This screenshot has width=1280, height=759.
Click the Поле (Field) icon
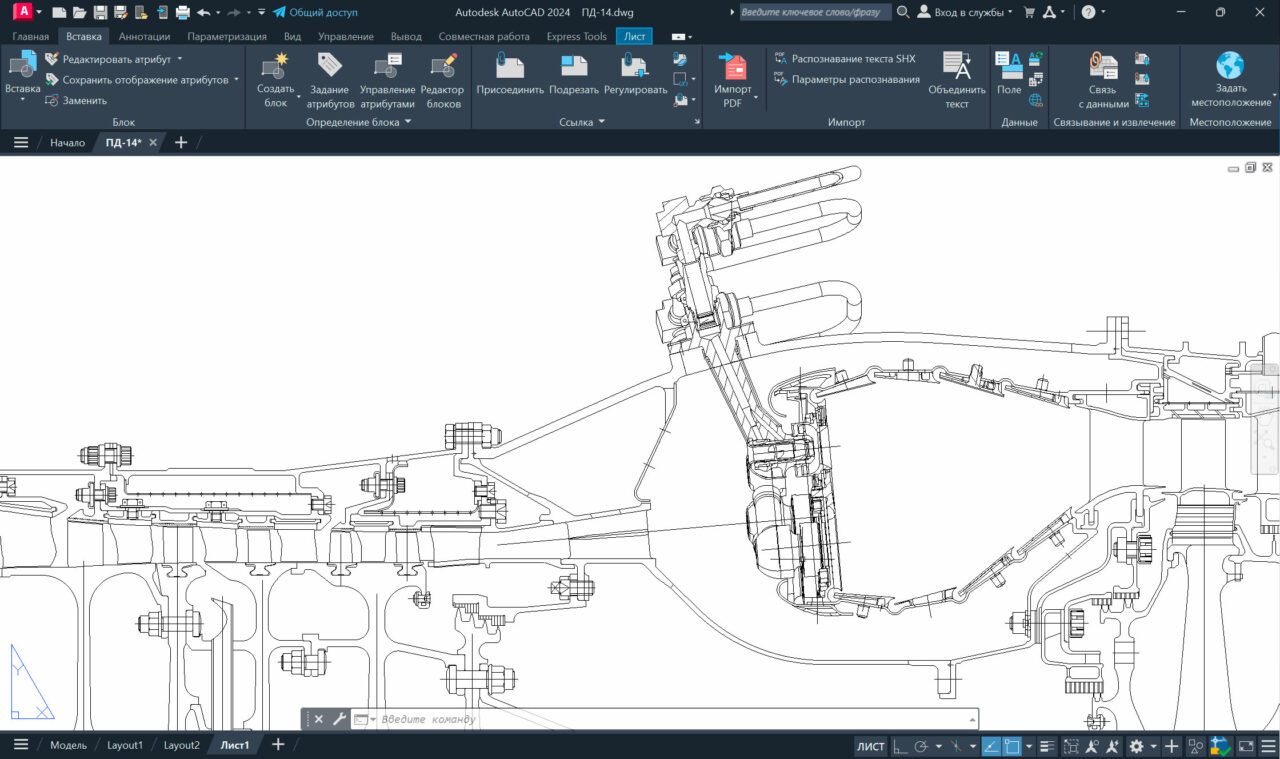click(x=1009, y=67)
